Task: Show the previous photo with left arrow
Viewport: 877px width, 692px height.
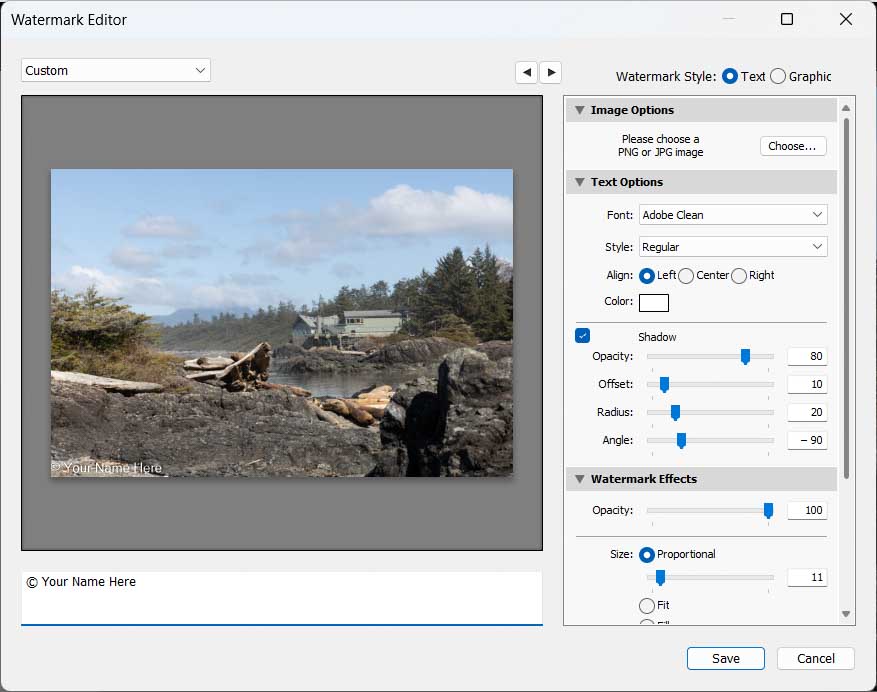Action: coord(526,72)
